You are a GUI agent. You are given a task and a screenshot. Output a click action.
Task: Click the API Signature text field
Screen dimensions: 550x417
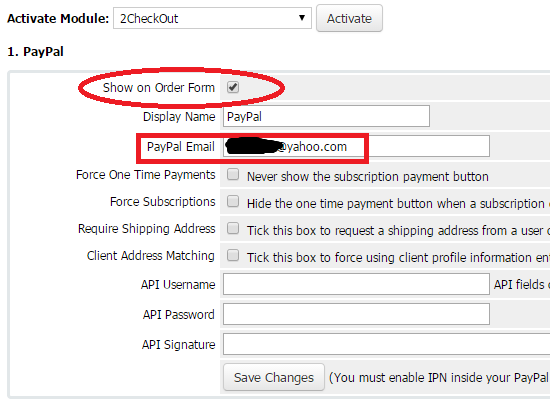[x=387, y=344]
